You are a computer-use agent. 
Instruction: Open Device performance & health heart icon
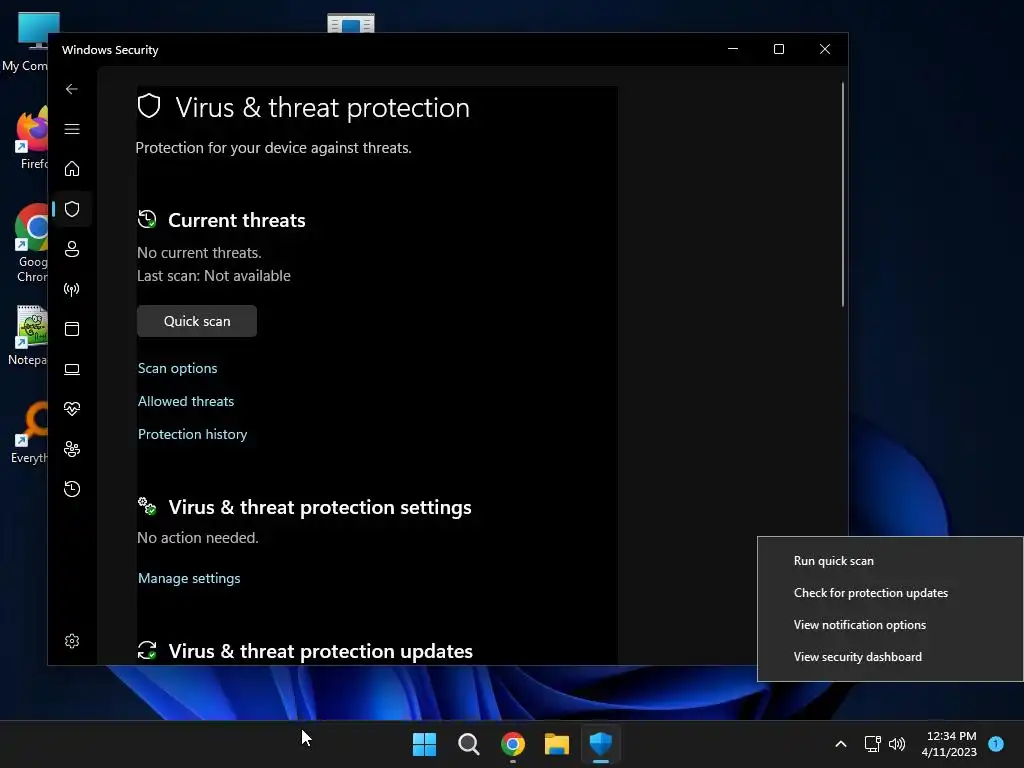(72, 409)
